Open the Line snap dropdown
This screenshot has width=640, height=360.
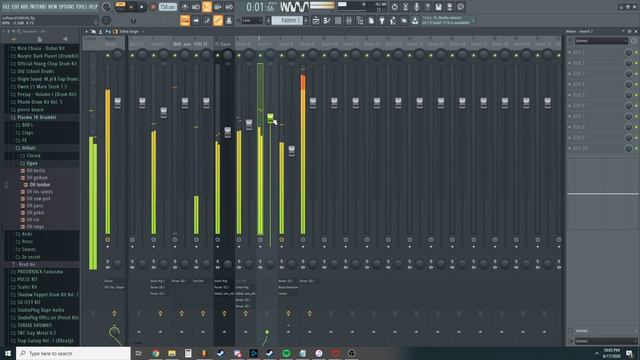(x=252, y=20)
